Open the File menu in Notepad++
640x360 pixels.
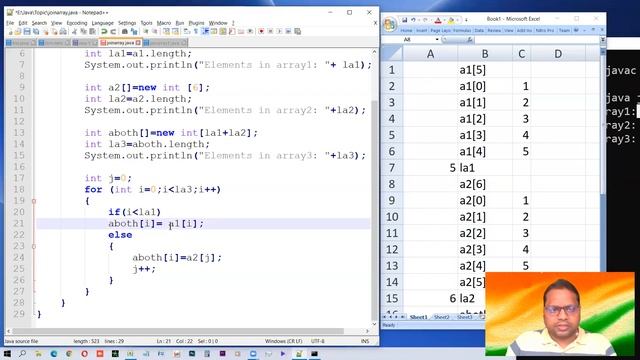pos(10,23)
